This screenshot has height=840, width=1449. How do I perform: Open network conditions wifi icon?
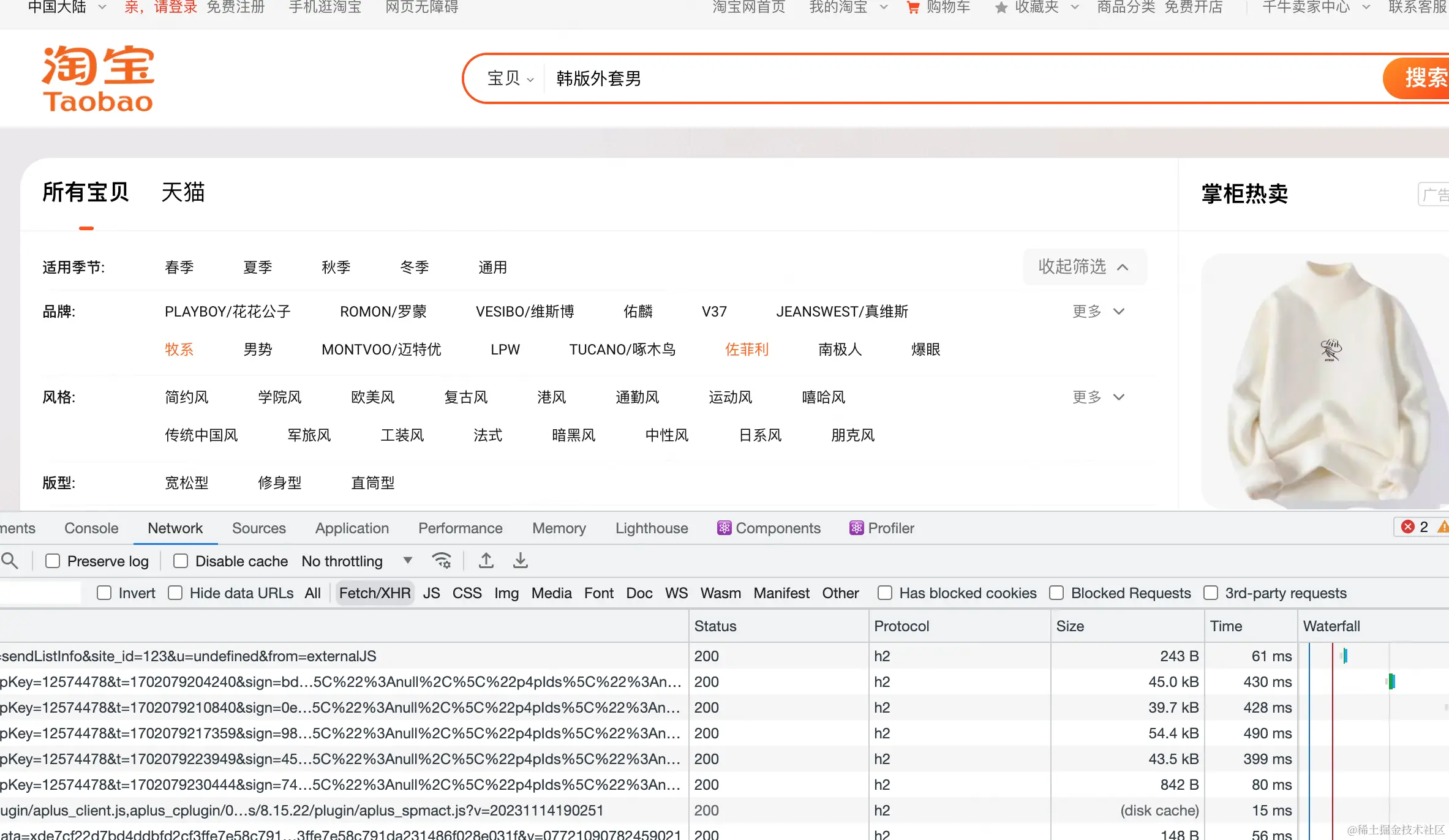pos(442,560)
